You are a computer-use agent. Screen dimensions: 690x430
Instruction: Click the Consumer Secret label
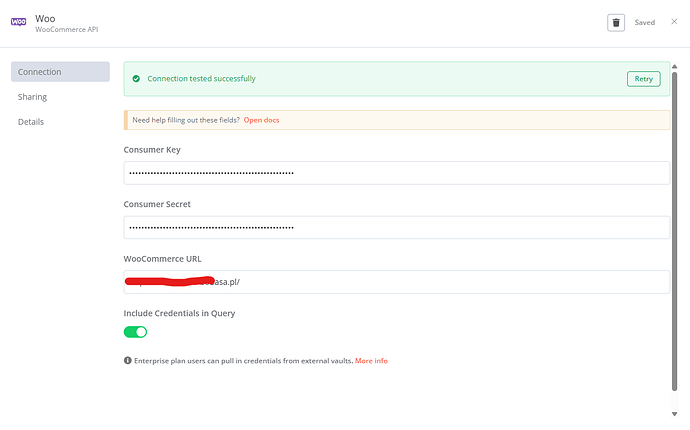click(157, 204)
